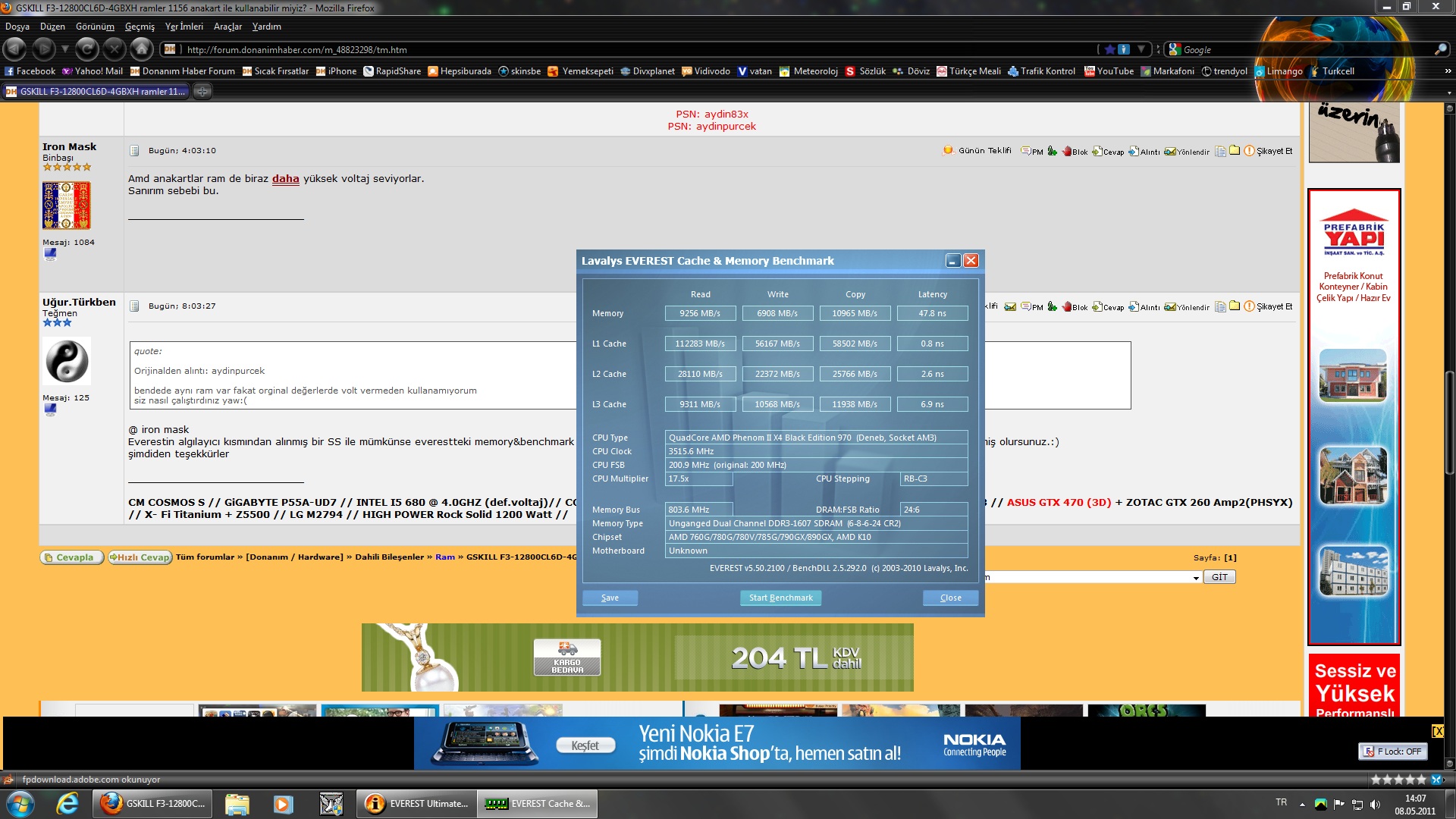The image size is (1456, 819).
Task: Click Close in EVEREST benchmark window
Action: pyautogui.click(x=950, y=598)
